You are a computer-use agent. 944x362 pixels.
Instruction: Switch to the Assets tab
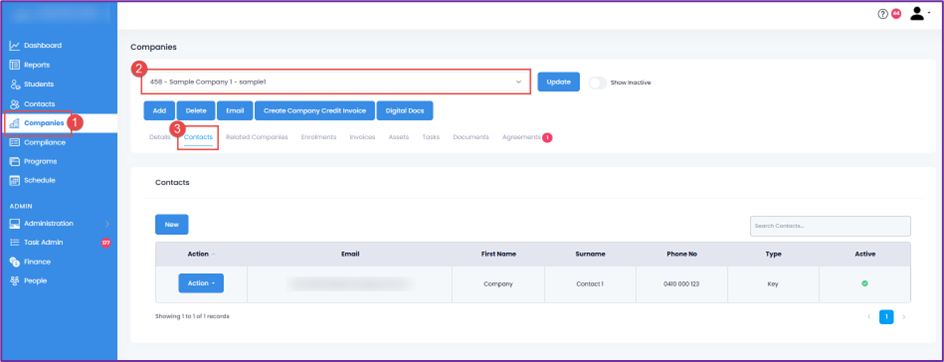point(399,137)
